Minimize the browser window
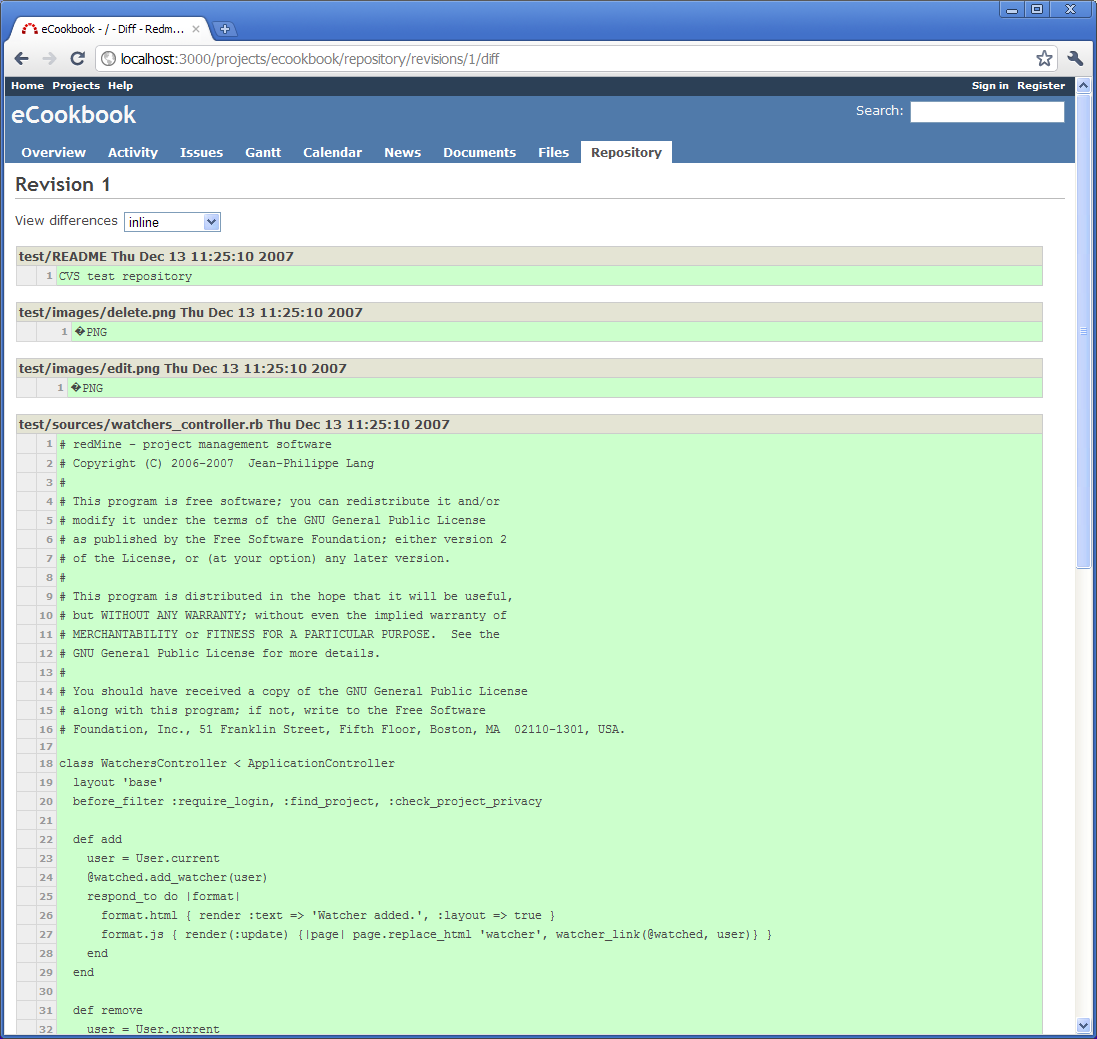 (1012, 10)
